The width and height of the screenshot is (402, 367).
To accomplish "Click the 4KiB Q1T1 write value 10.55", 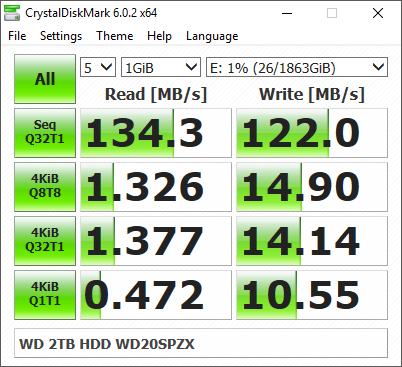I will 312,295.
